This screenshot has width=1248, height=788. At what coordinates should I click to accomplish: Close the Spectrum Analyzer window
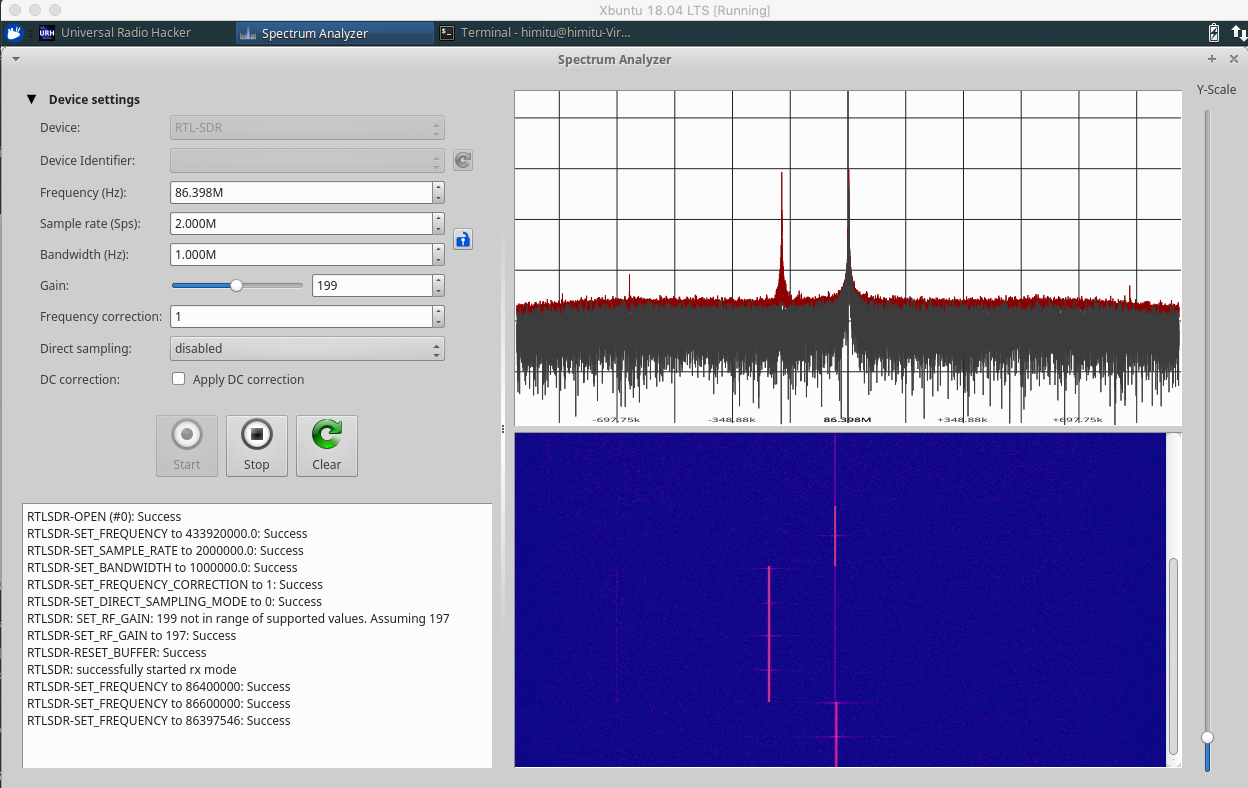coord(1233,59)
